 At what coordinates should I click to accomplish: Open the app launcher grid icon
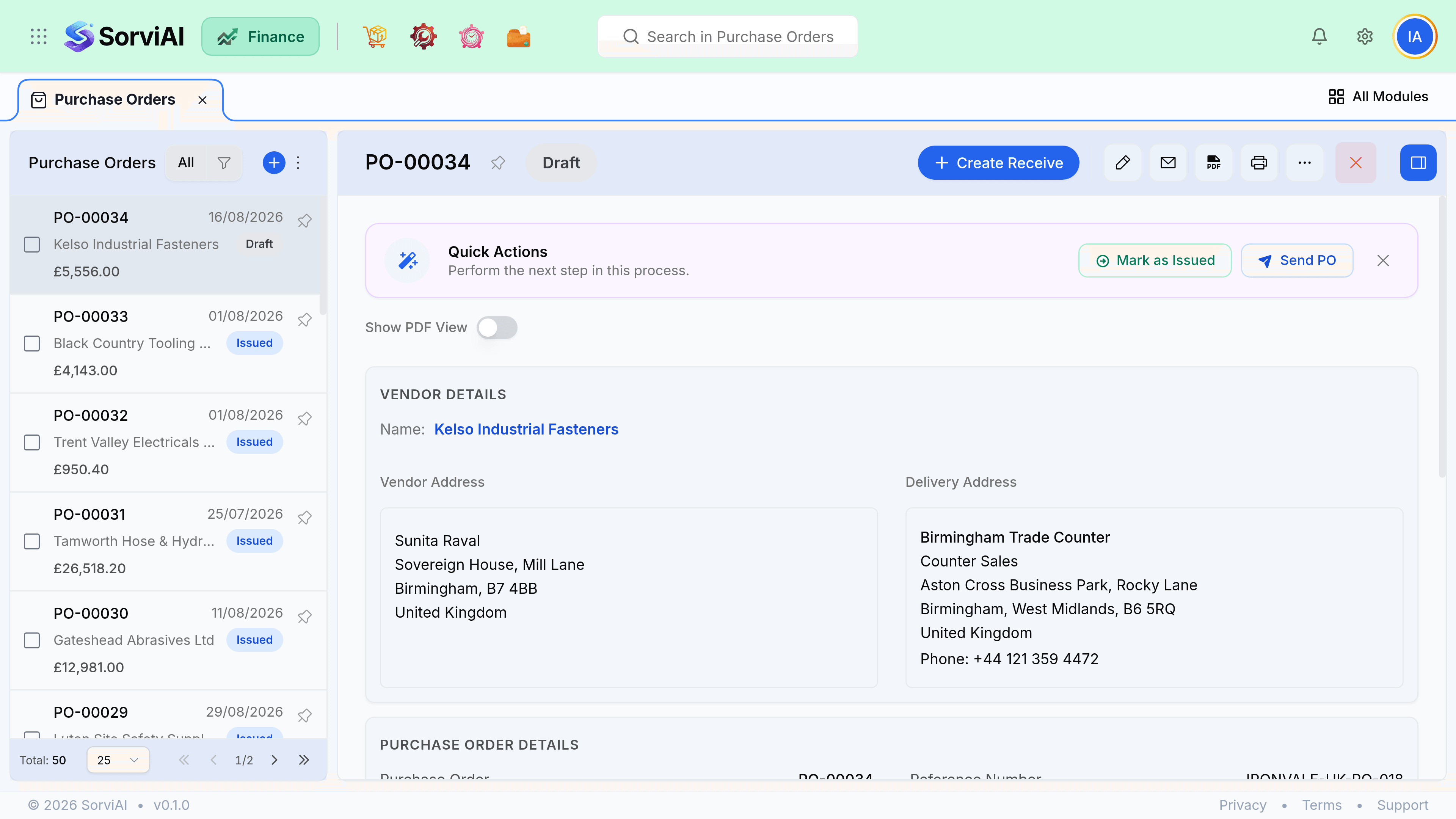38,37
